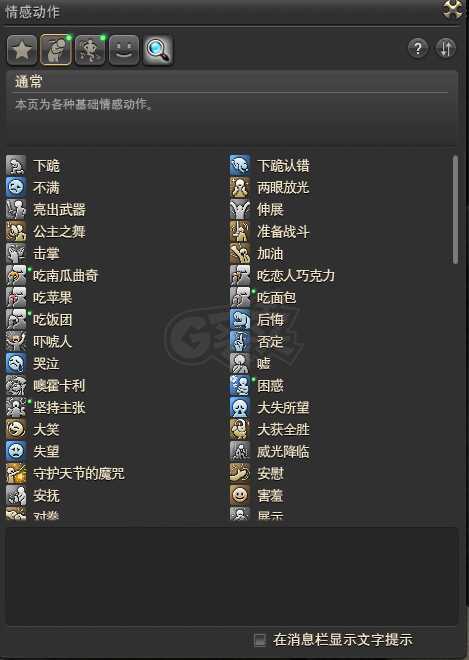Click the 守护天节的魔咒 emote entry
Image resolution: width=469 pixels, height=660 pixels.
click(x=66, y=473)
